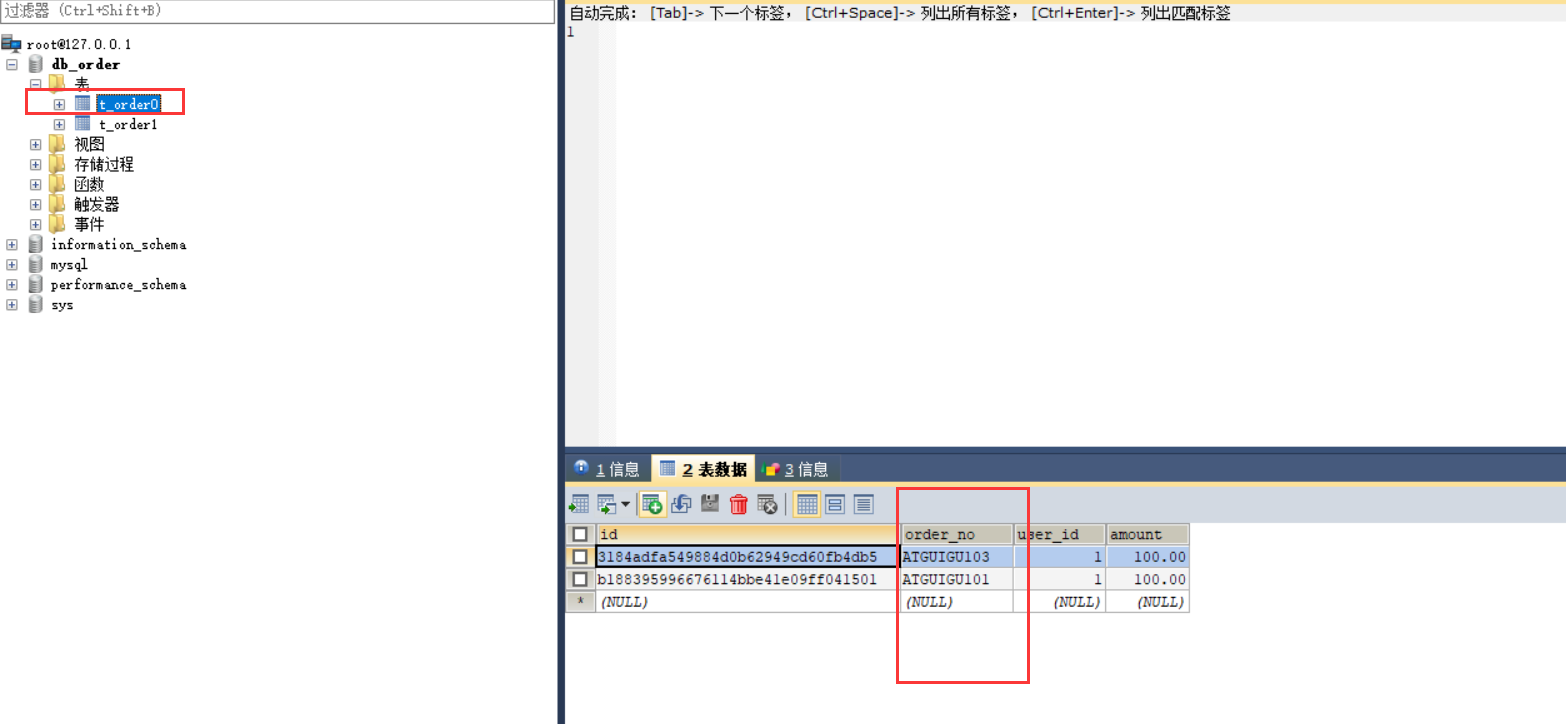
Task: Check the row checkbox for ATGUIGU101
Action: point(580,579)
